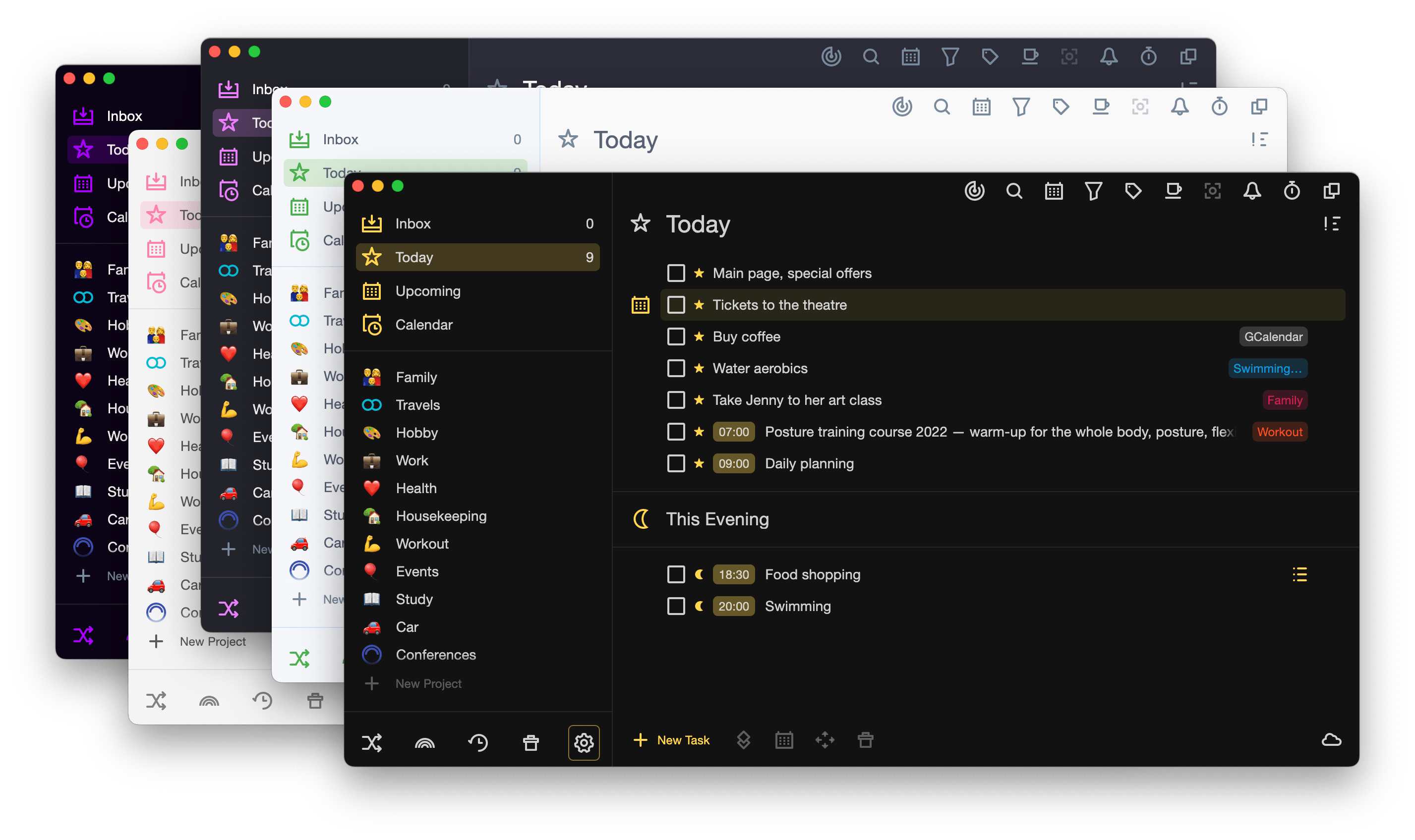This screenshot has width=1415, height=840.
Task: Open the Workout project in front sidebar
Action: coord(477,543)
